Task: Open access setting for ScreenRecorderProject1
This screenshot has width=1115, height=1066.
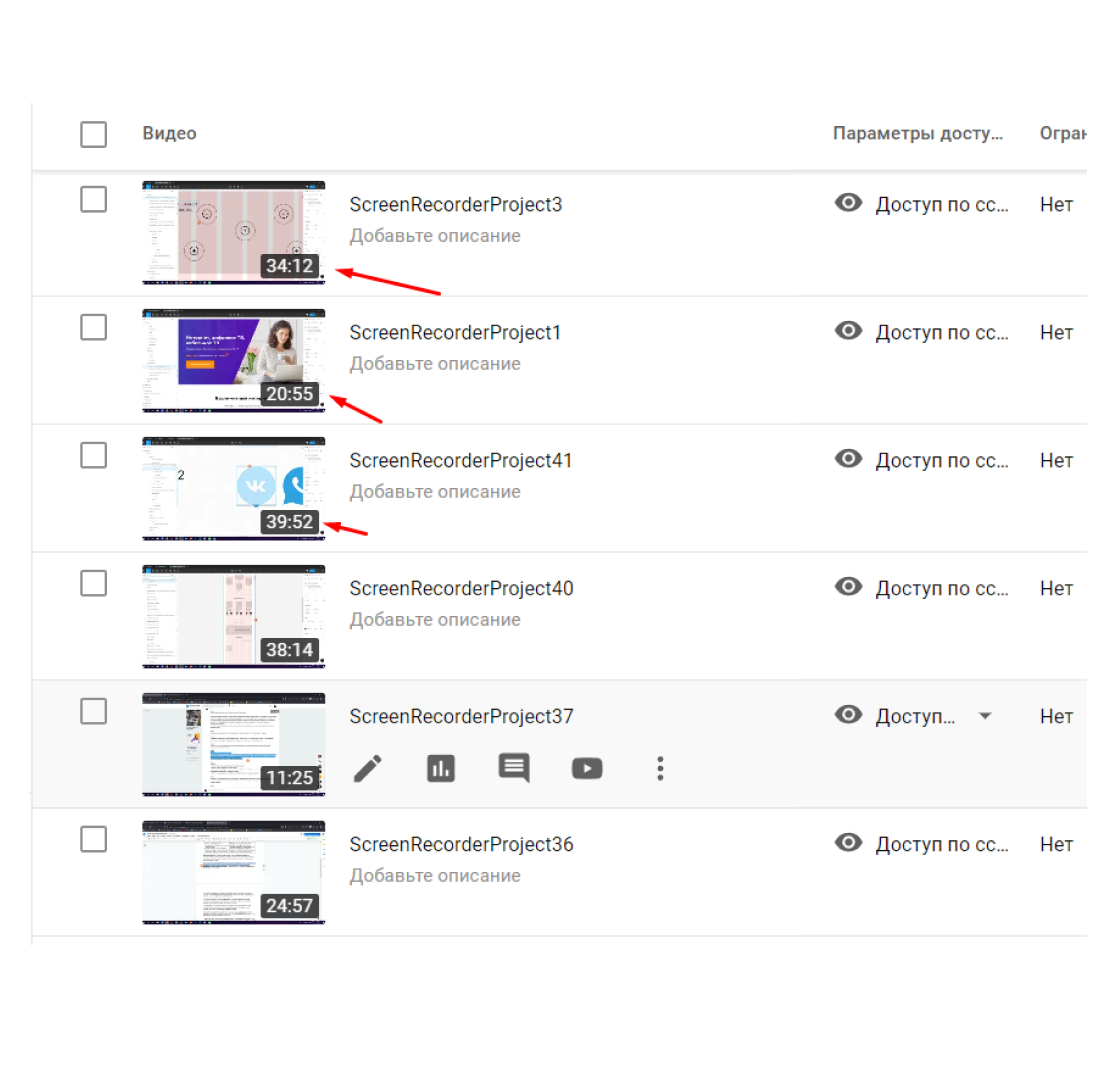Action: click(942, 332)
